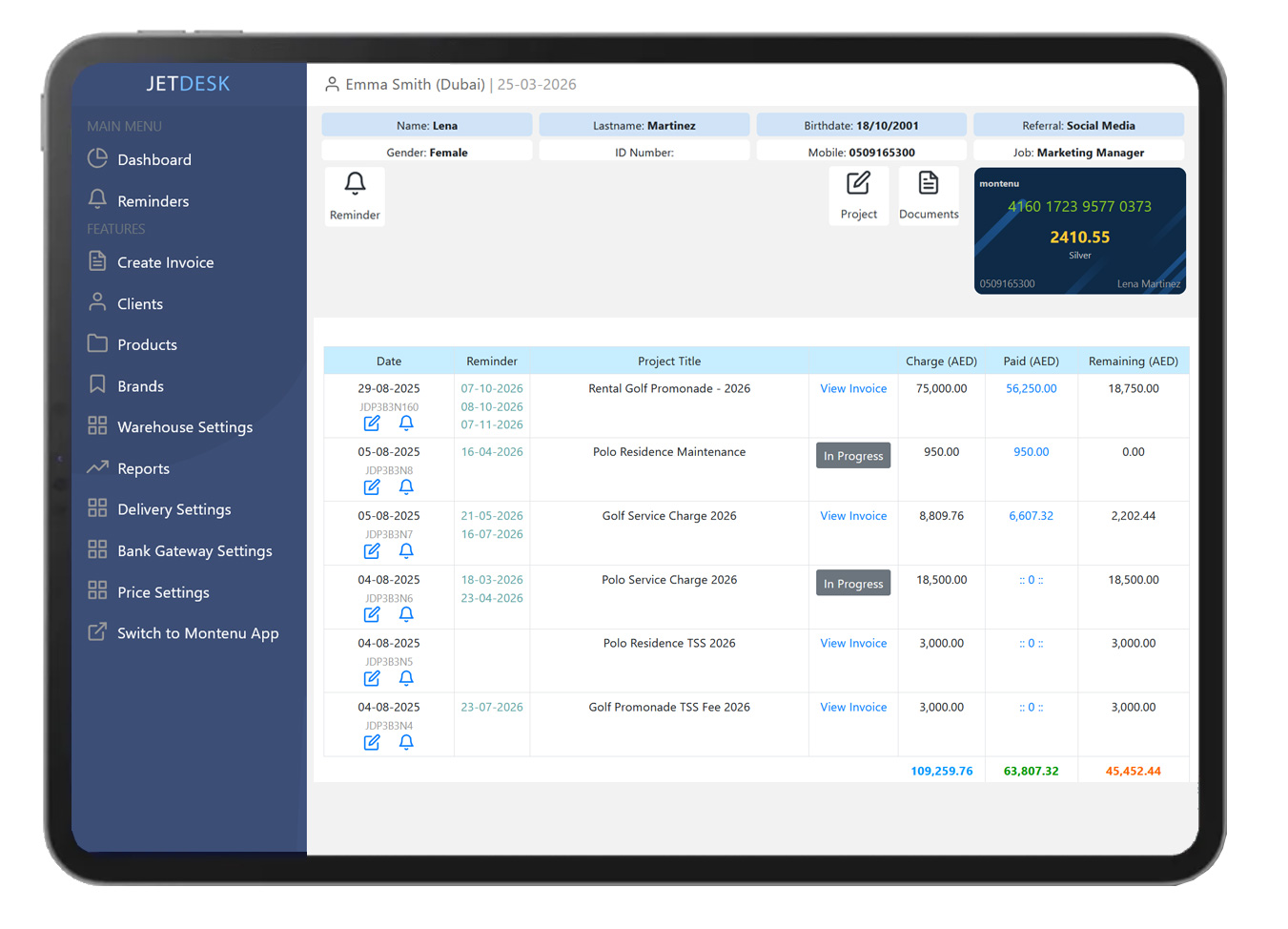The image size is (1288, 929).
Task: Click edit icon for Polo Residence TSS 2026
Action: pyautogui.click(x=372, y=678)
